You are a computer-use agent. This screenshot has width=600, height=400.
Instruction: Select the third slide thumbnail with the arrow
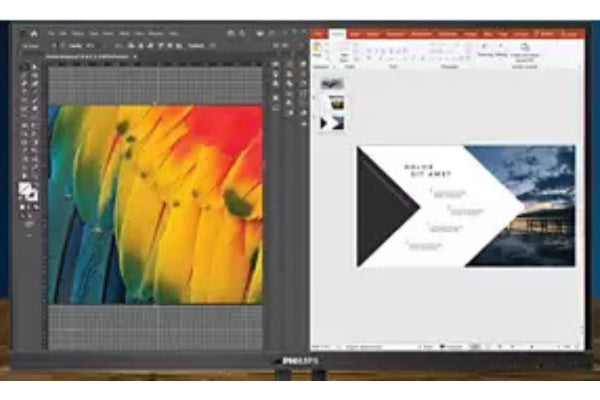tap(333, 122)
